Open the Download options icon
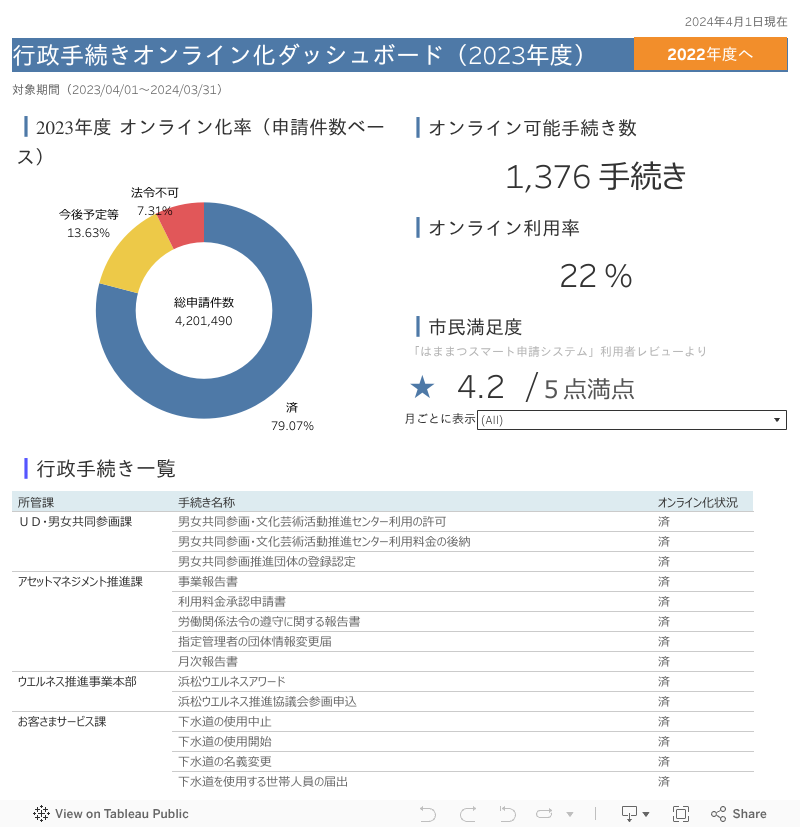Viewport: 800px width, 827px height. click(635, 814)
